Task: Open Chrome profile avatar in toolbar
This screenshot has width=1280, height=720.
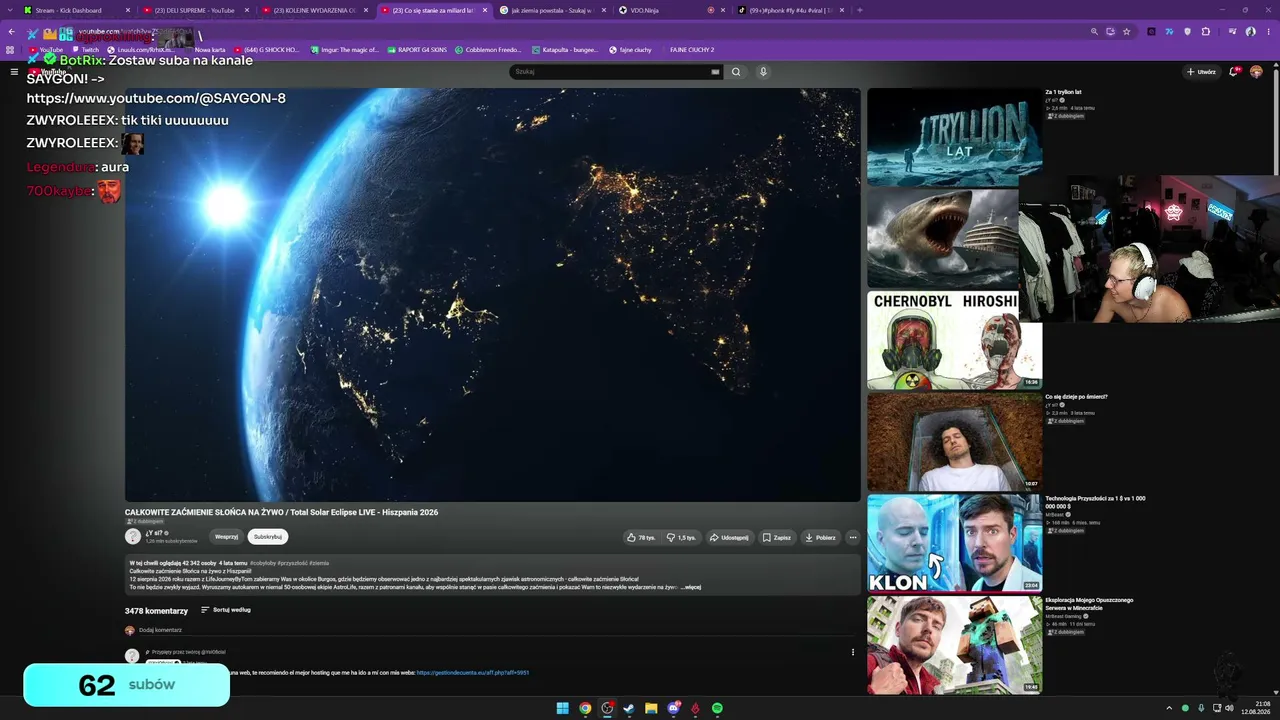Action: click(x=1251, y=31)
